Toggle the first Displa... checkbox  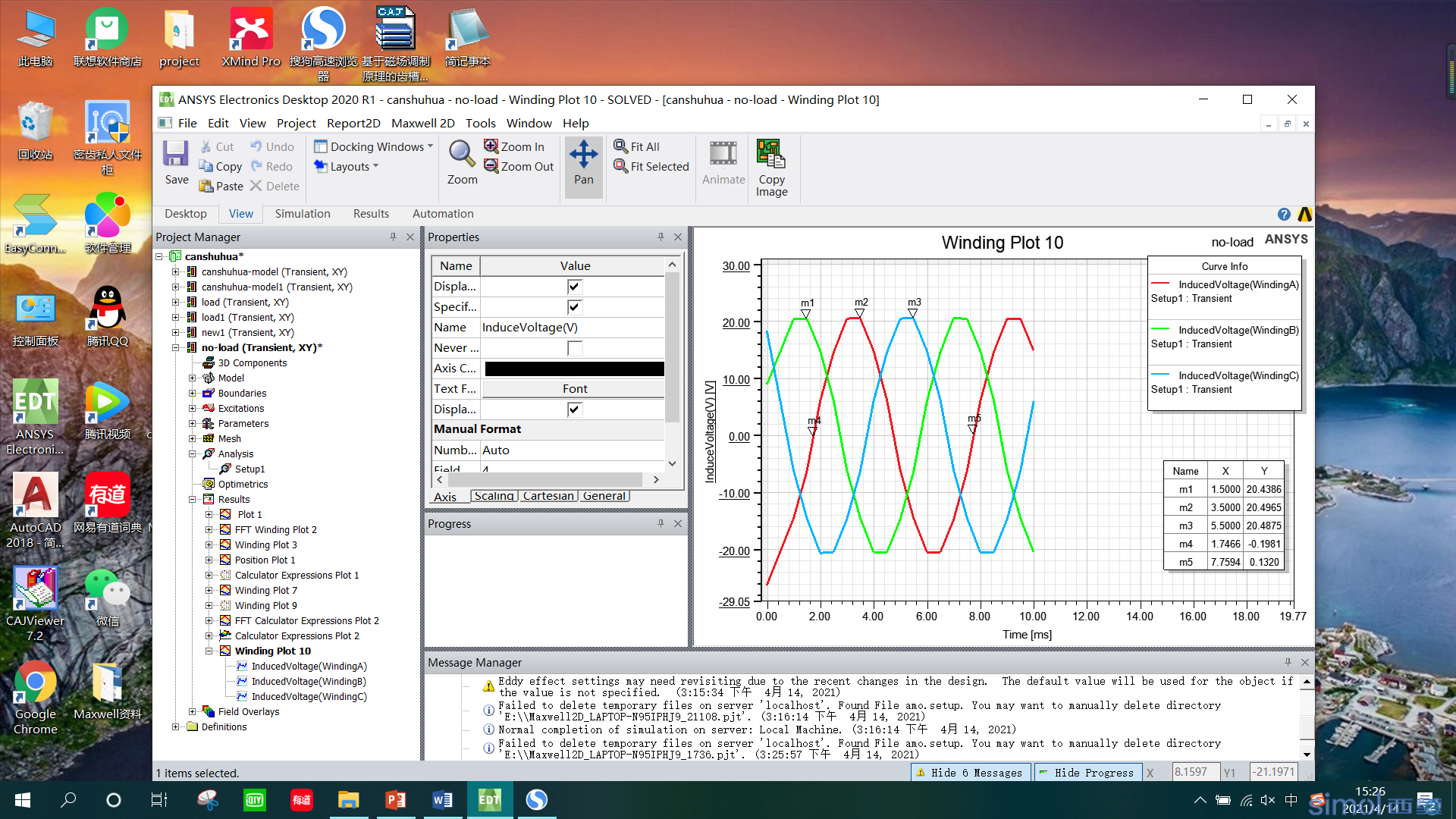tap(574, 286)
